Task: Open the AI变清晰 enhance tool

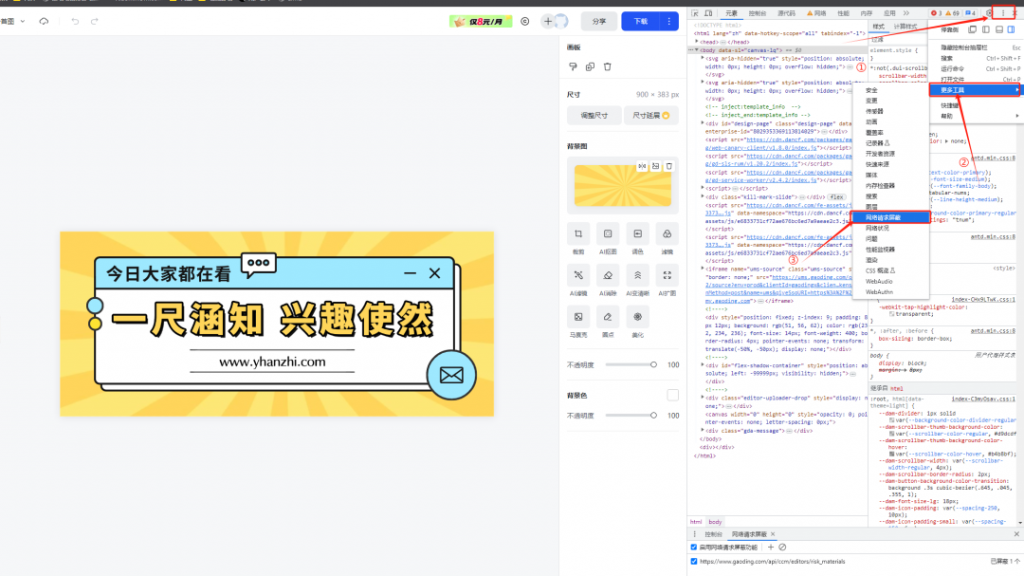Action: [637, 275]
